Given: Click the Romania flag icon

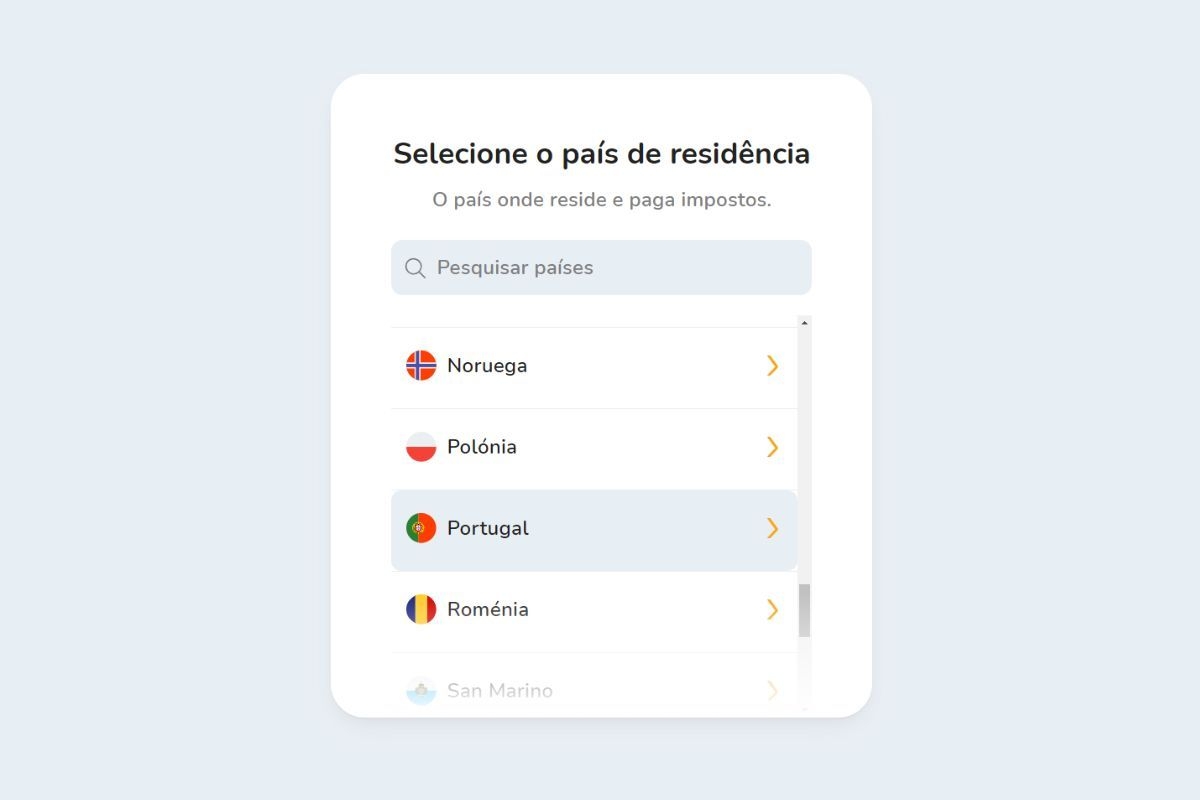Looking at the screenshot, I should pyautogui.click(x=422, y=609).
